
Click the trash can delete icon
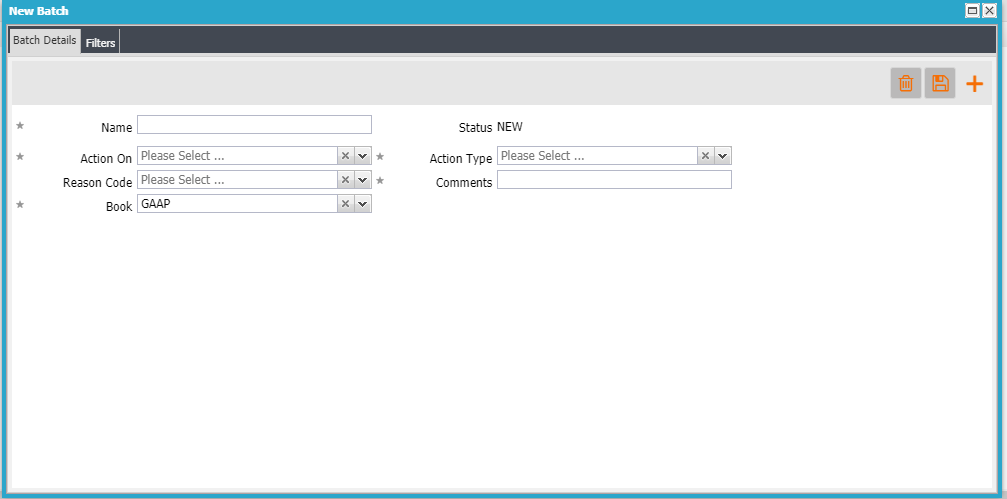pyautogui.click(x=905, y=84)
